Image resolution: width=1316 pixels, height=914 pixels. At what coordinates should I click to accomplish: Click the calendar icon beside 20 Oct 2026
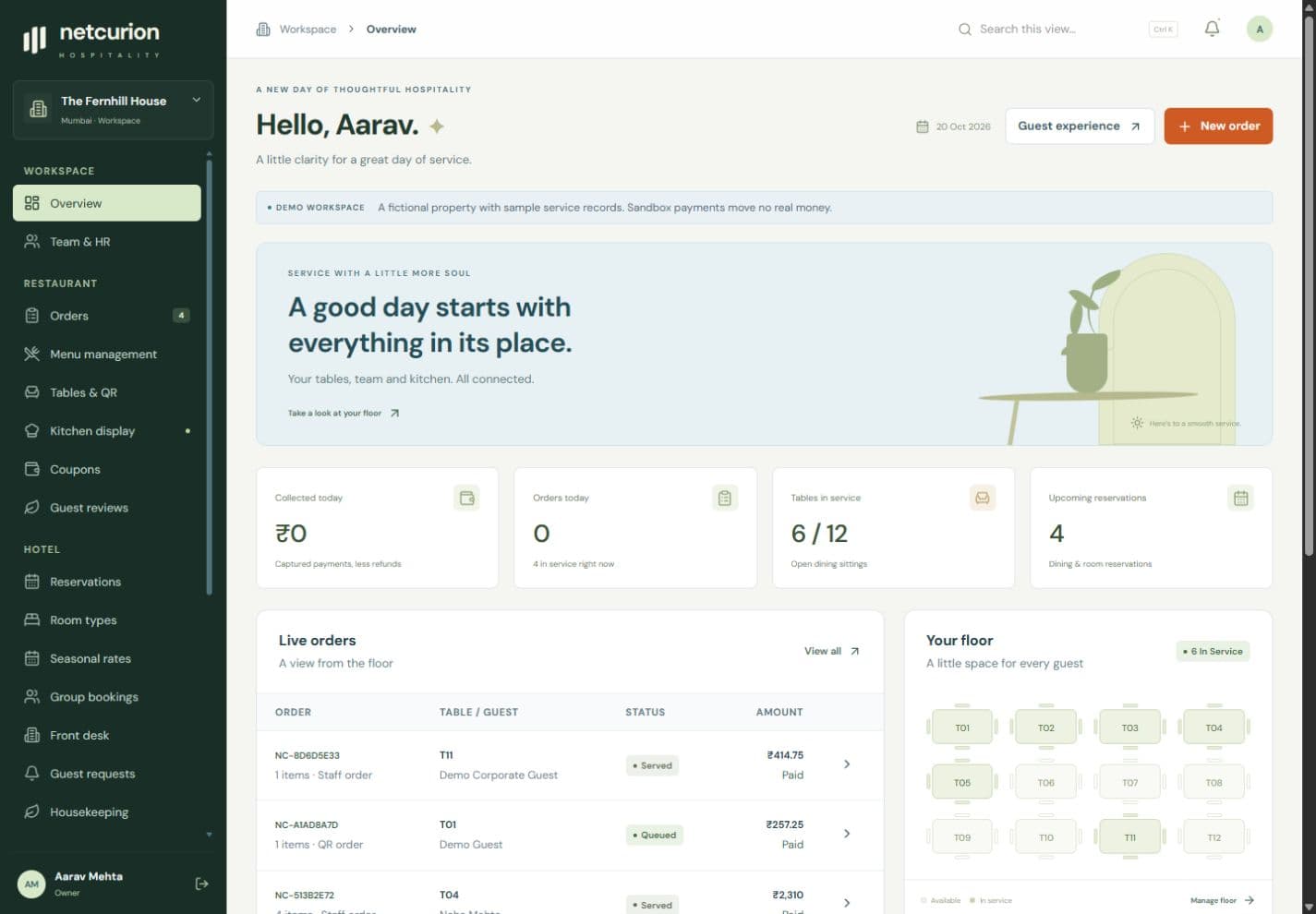point(922,126)
